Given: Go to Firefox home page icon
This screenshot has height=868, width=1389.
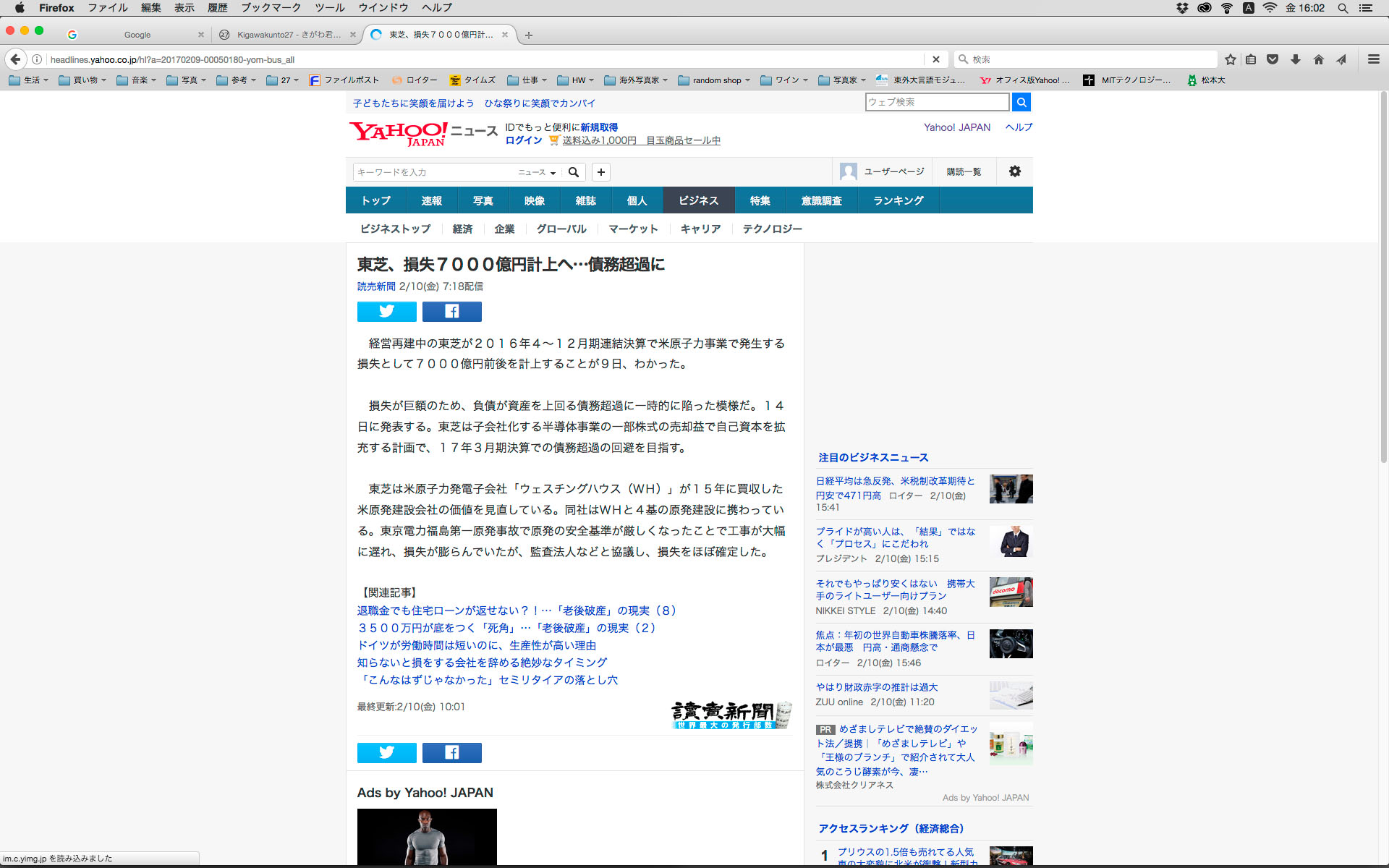Looking at the screenshot, I should 1318,59.
